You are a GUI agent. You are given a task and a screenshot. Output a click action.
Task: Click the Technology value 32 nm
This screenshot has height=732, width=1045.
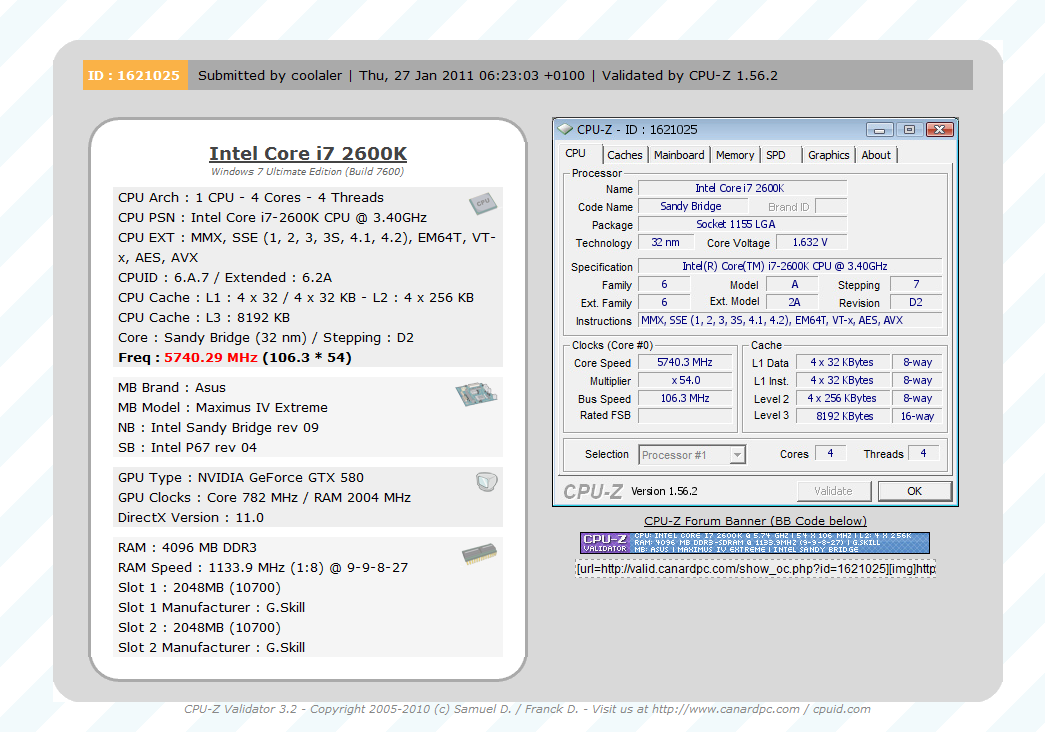coord(666,242)
